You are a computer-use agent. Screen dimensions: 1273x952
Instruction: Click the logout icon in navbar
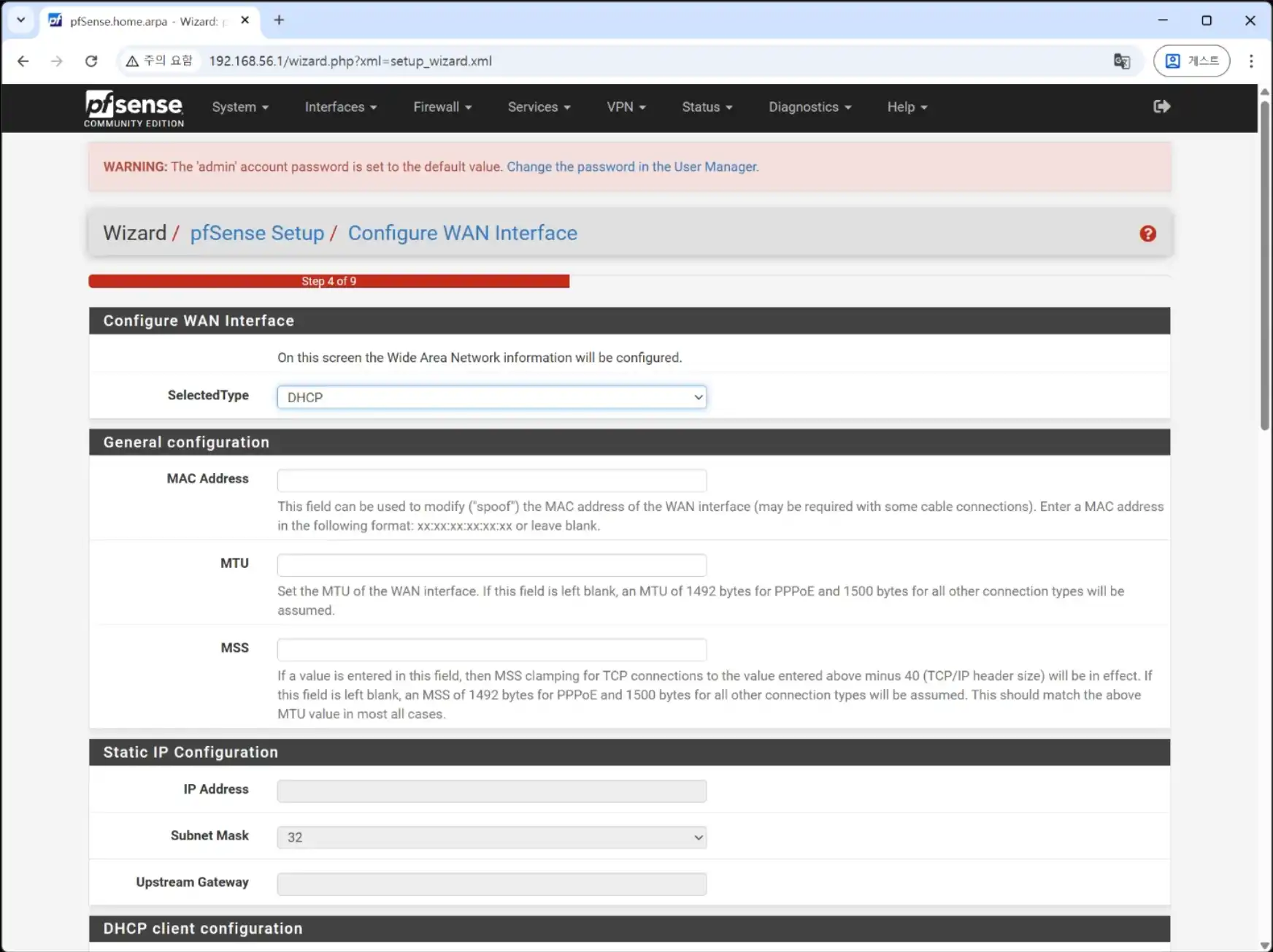point(1161,107)
